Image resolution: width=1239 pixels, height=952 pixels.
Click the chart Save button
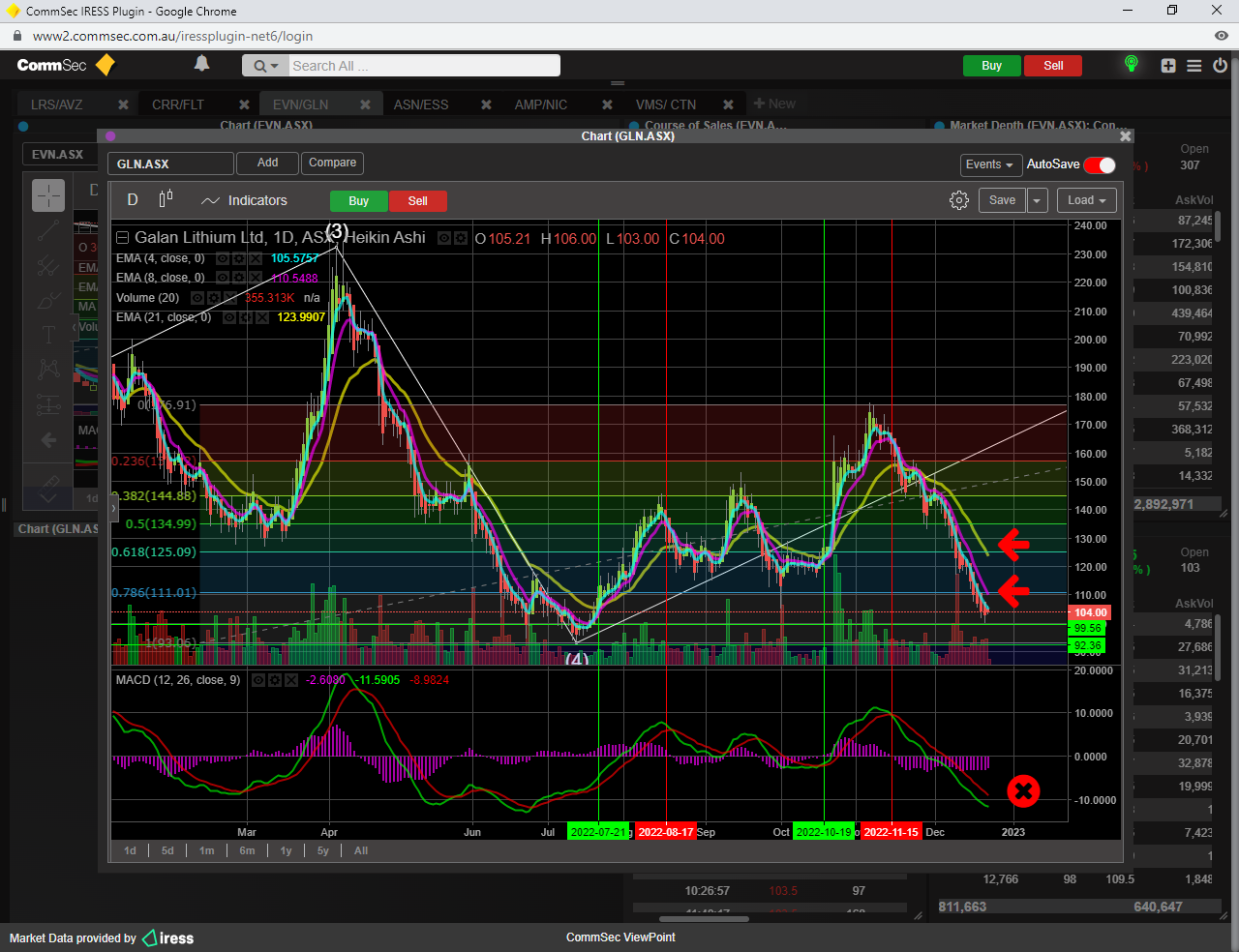(x=1002, y=200)
